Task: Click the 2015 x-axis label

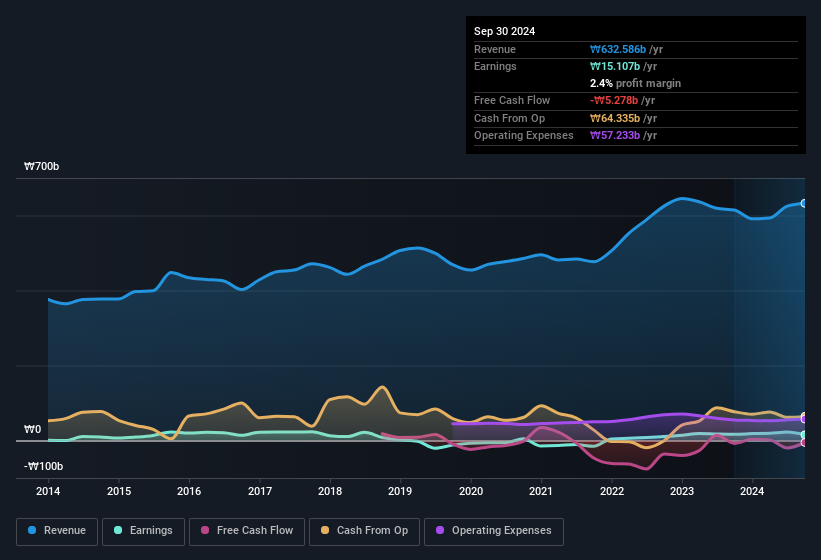Action: pyautogui.click(x=119, y=491)
